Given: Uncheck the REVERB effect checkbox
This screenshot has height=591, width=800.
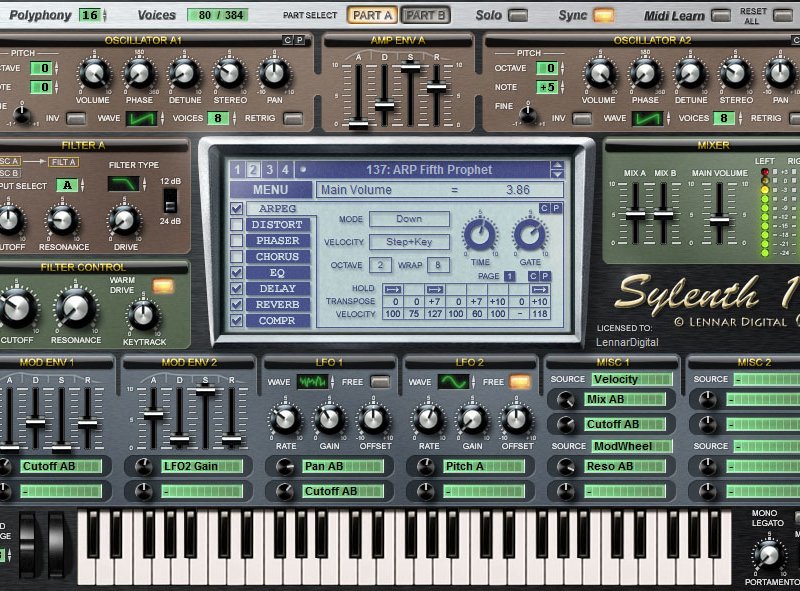Looking at the screenshot, I should [236, 305].
